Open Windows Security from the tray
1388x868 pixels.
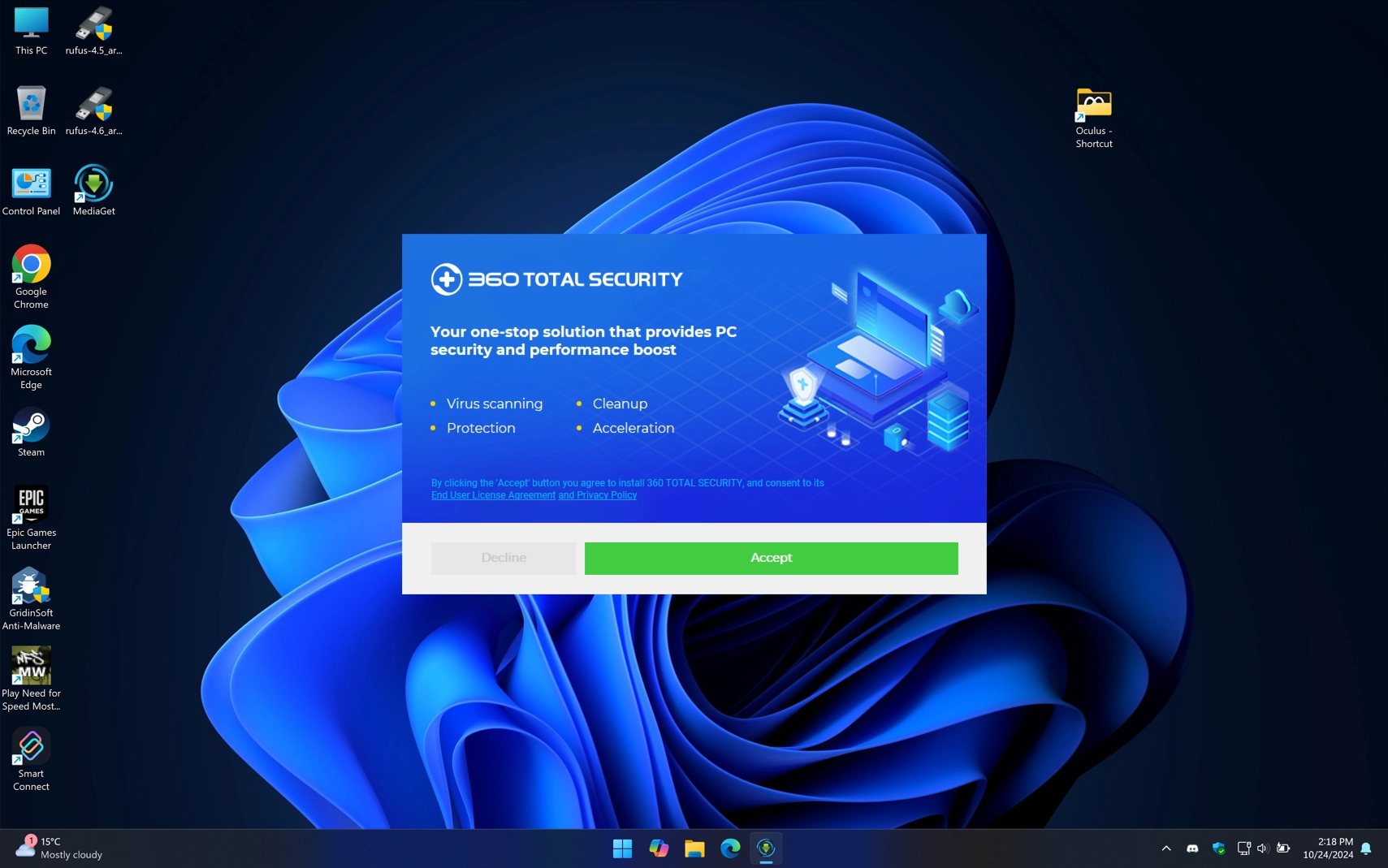[1218, 848]
